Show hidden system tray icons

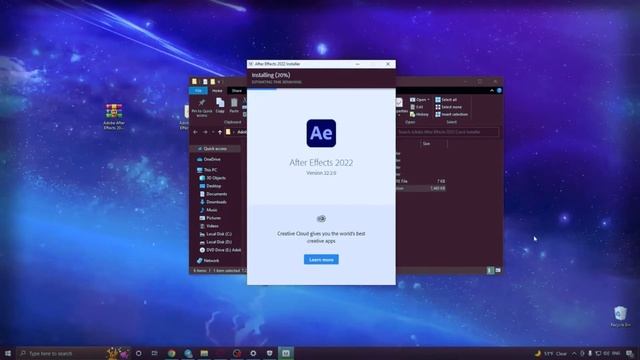click(x=574, y=353)
